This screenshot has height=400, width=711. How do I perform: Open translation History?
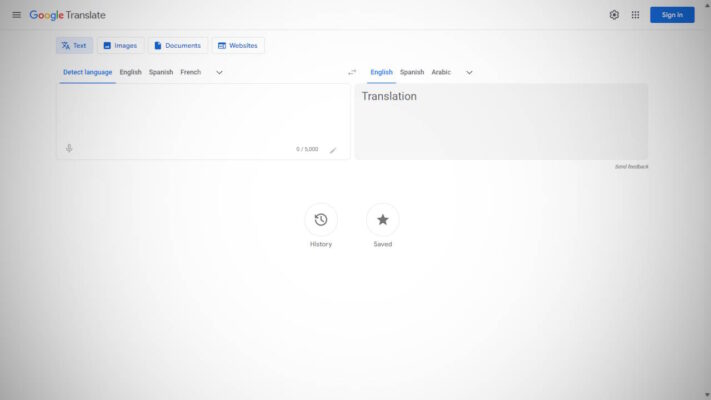321,220
